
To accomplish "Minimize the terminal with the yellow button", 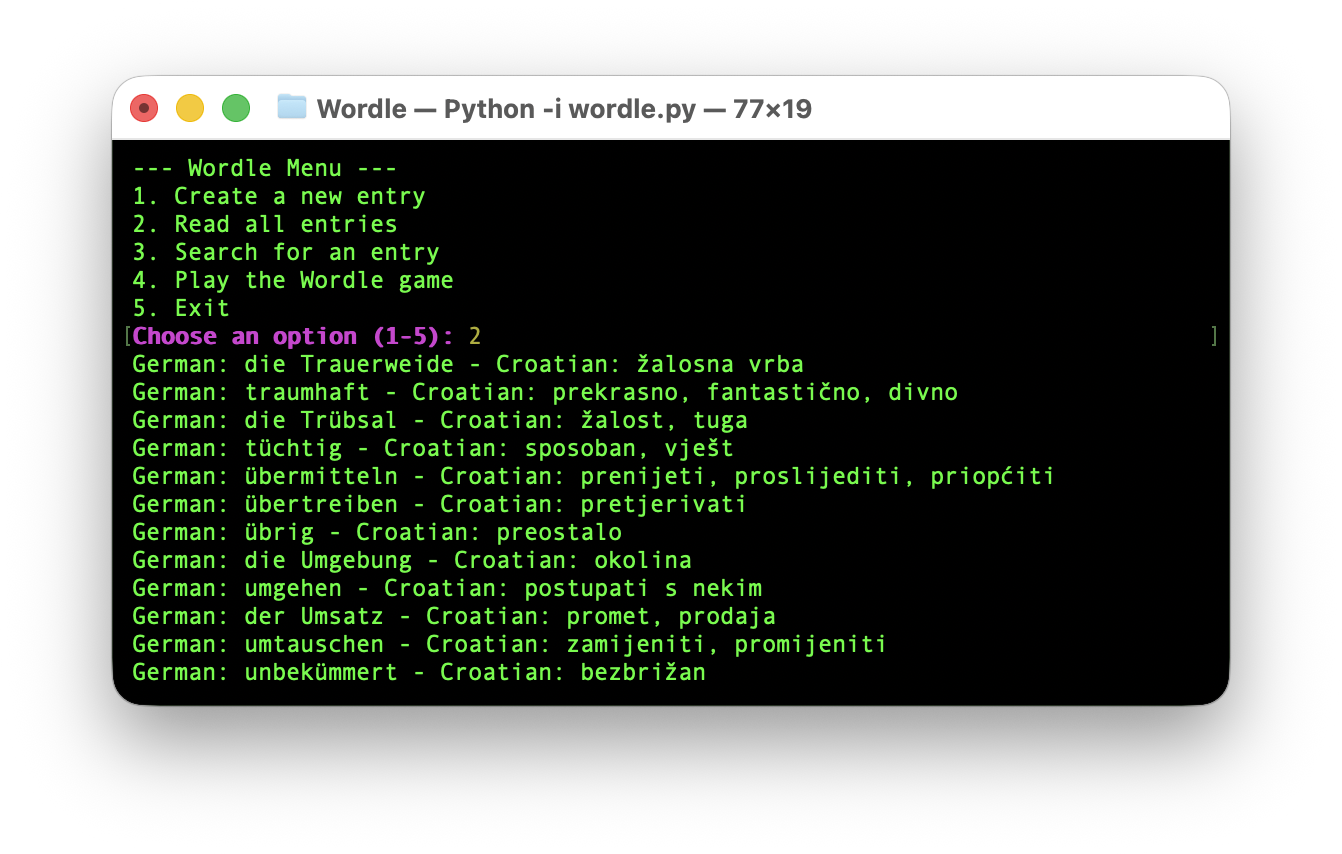I will click(190, 108).
